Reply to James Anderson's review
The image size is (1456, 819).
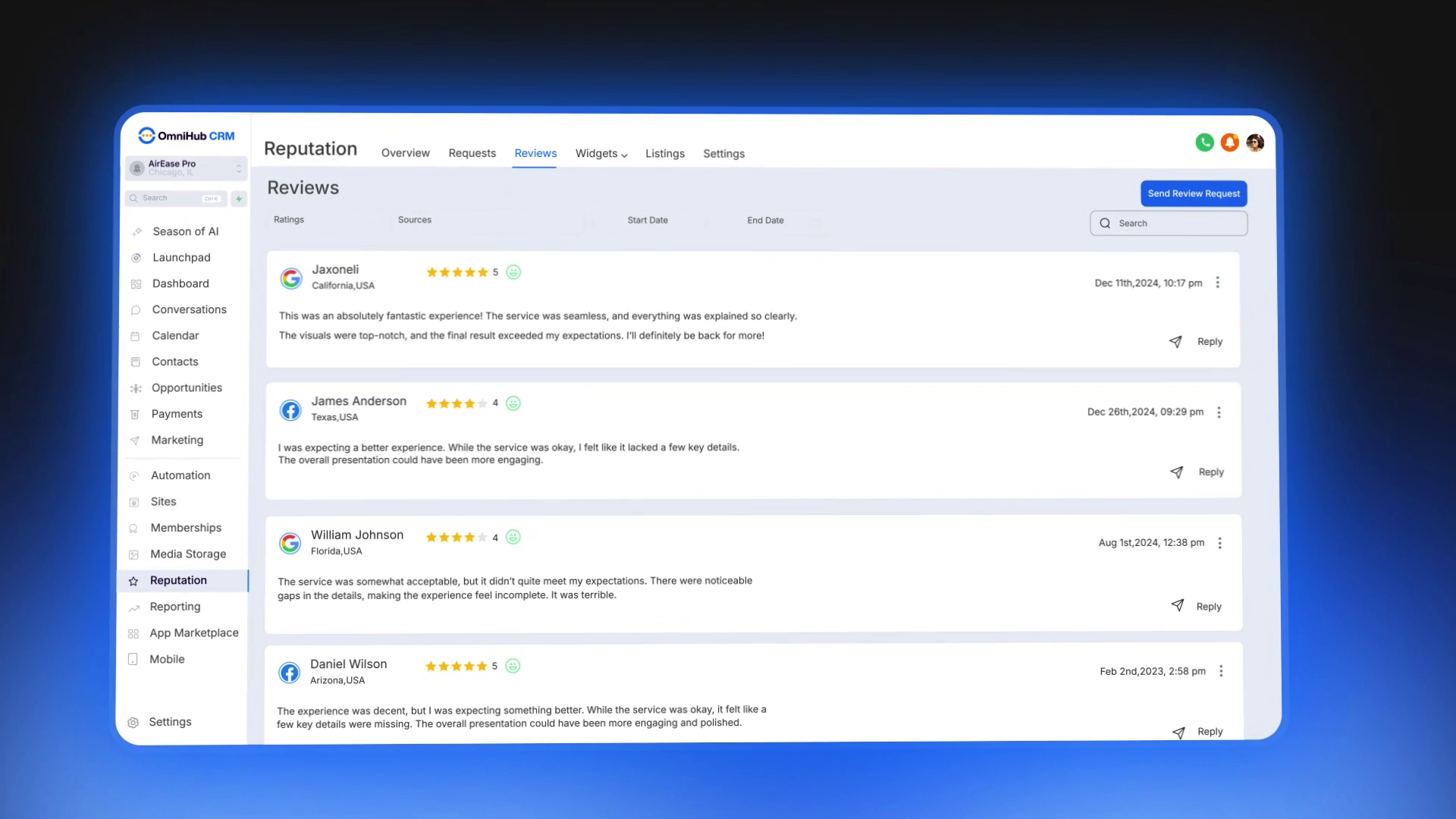click(1210, 472)
